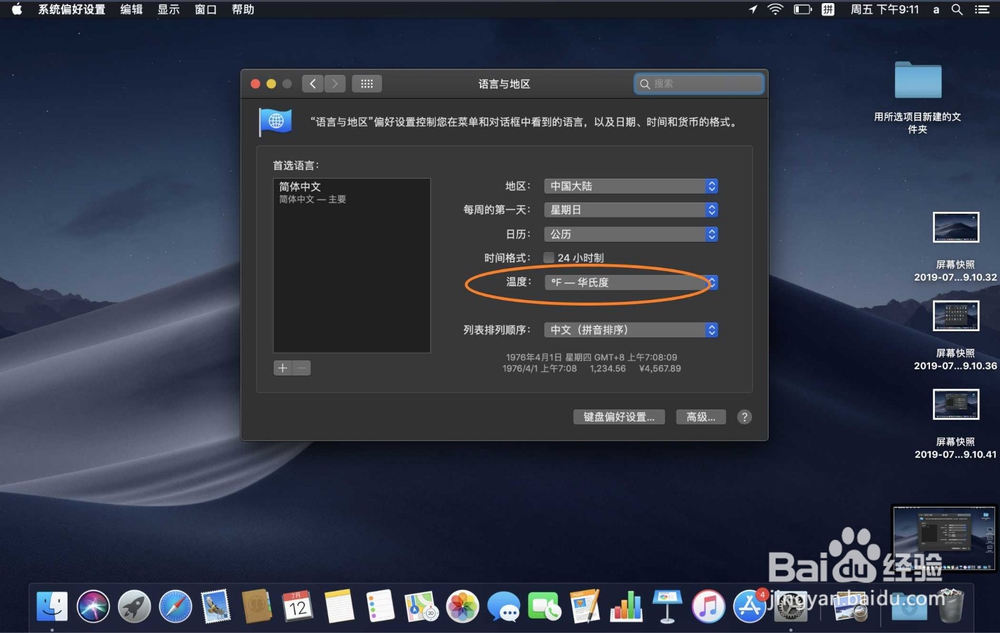The width and height of the screenshot is (1000, 633).
Task: Click the 高级... button
Action: 700,417
